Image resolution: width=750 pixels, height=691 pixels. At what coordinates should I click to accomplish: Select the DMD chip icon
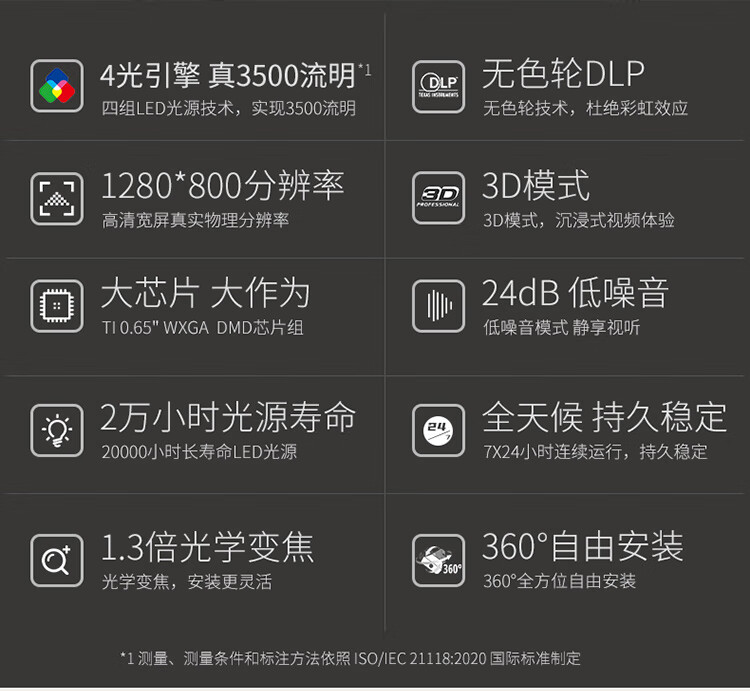coord(57,306)
